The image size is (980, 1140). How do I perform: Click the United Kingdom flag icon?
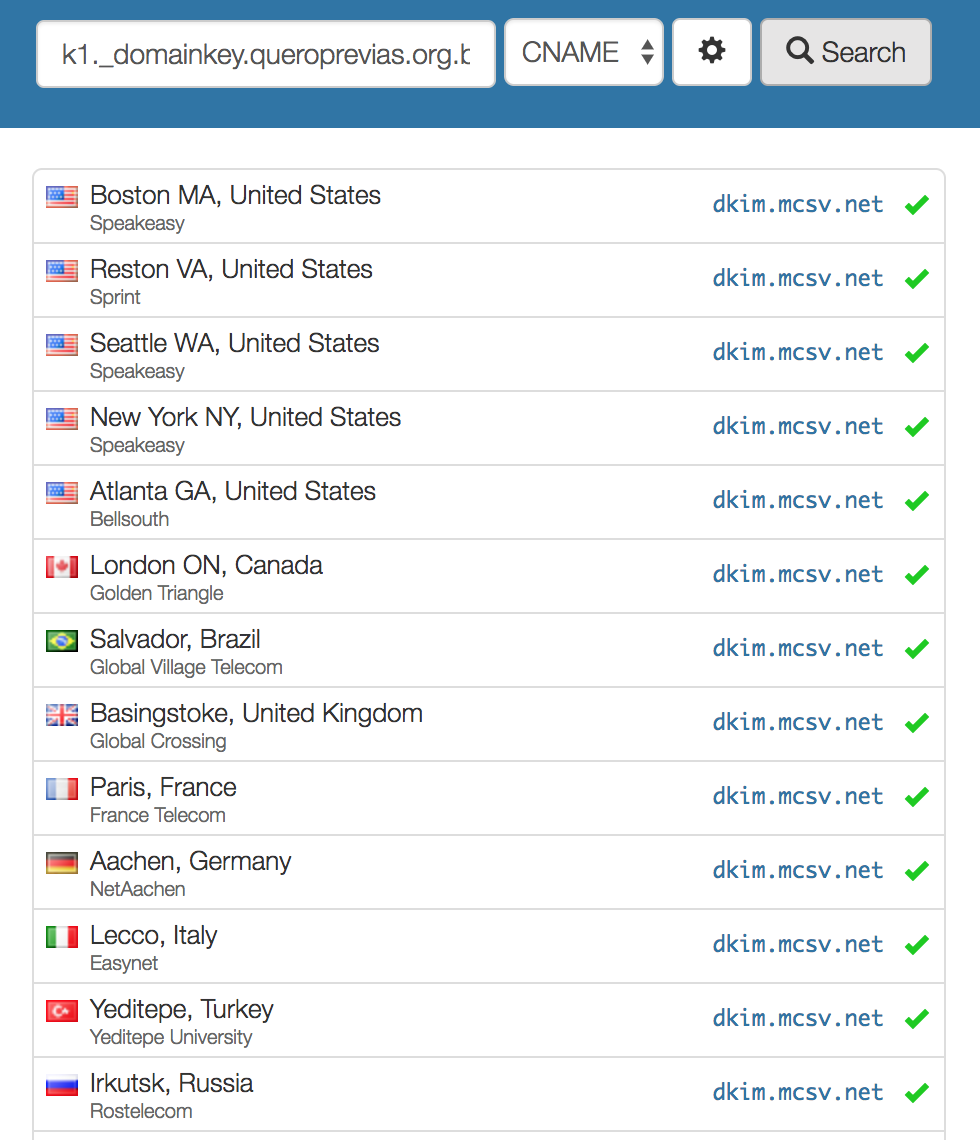click(x=62, y=715)
